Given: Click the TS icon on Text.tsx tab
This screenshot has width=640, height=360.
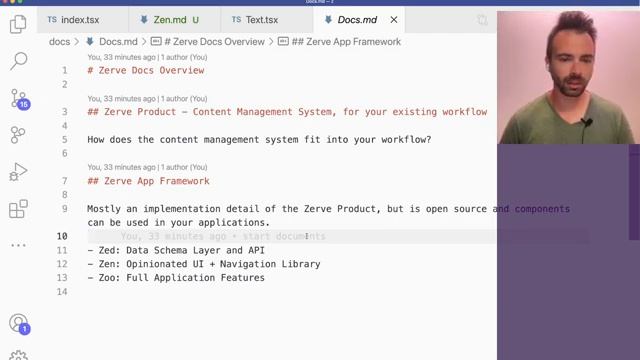Looking at the screenshot, I should click(236, 20).
